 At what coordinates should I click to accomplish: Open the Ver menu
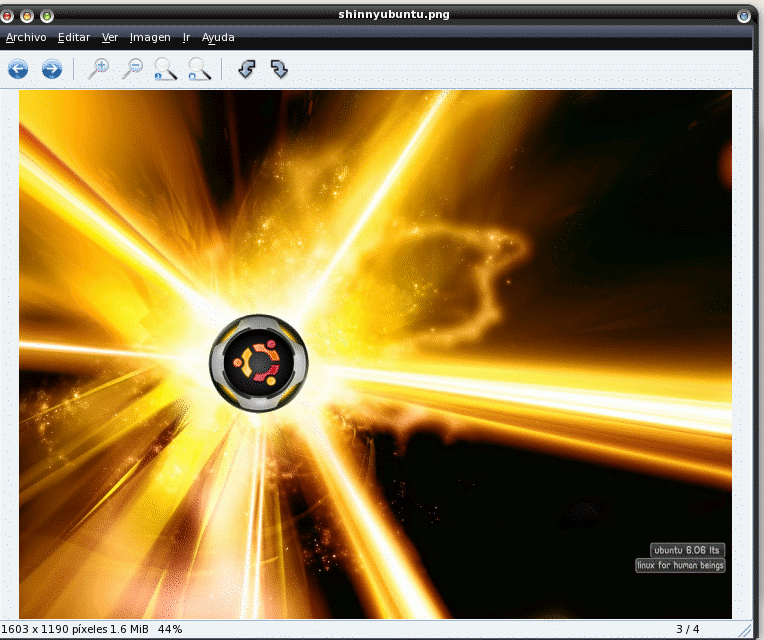pyautogui.click(x=110, y=38)
